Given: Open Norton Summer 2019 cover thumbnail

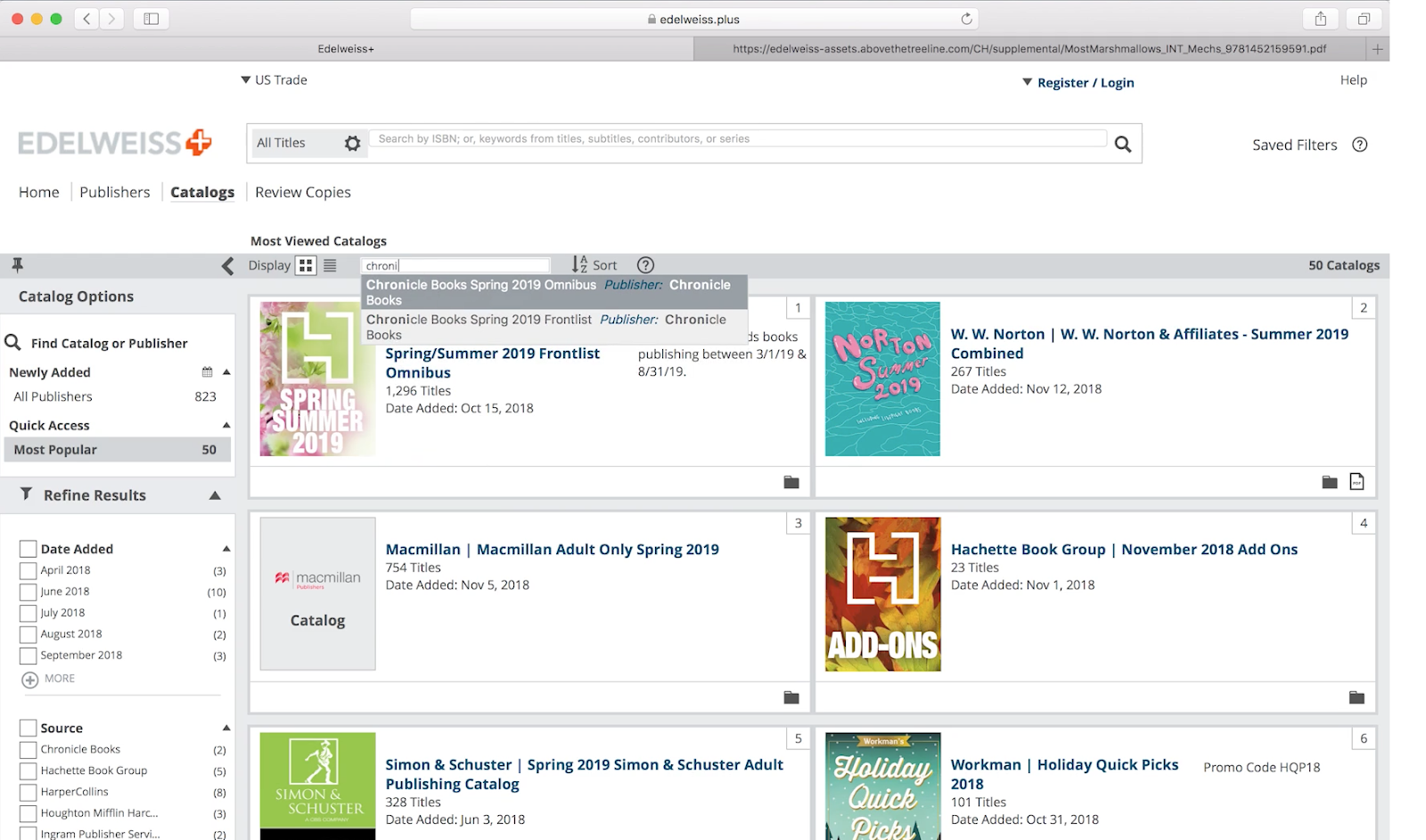Looking at the screenshot, I should tap(882, 379).
